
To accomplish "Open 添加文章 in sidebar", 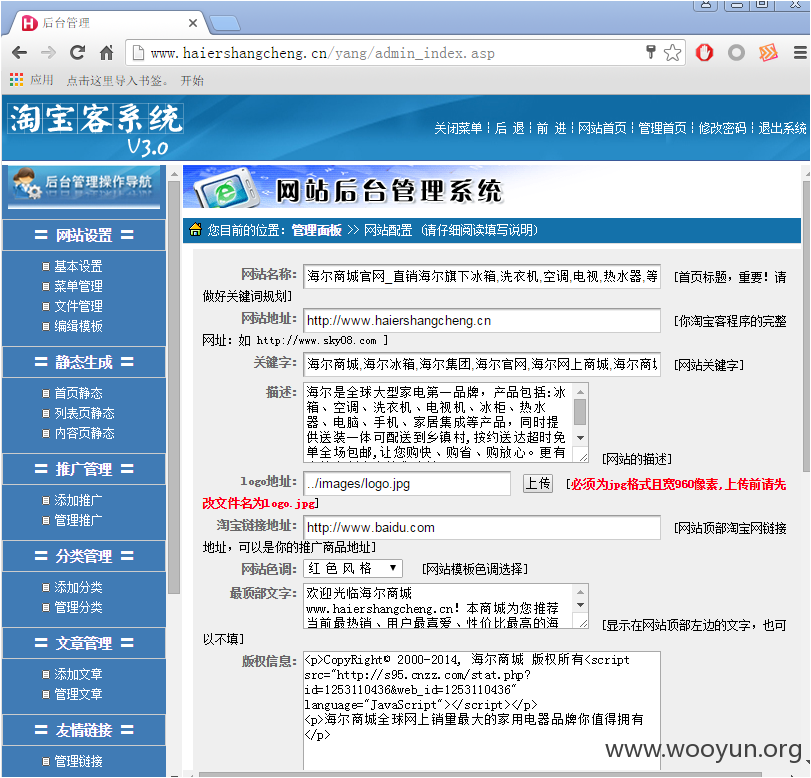I will tap(78, 674).
